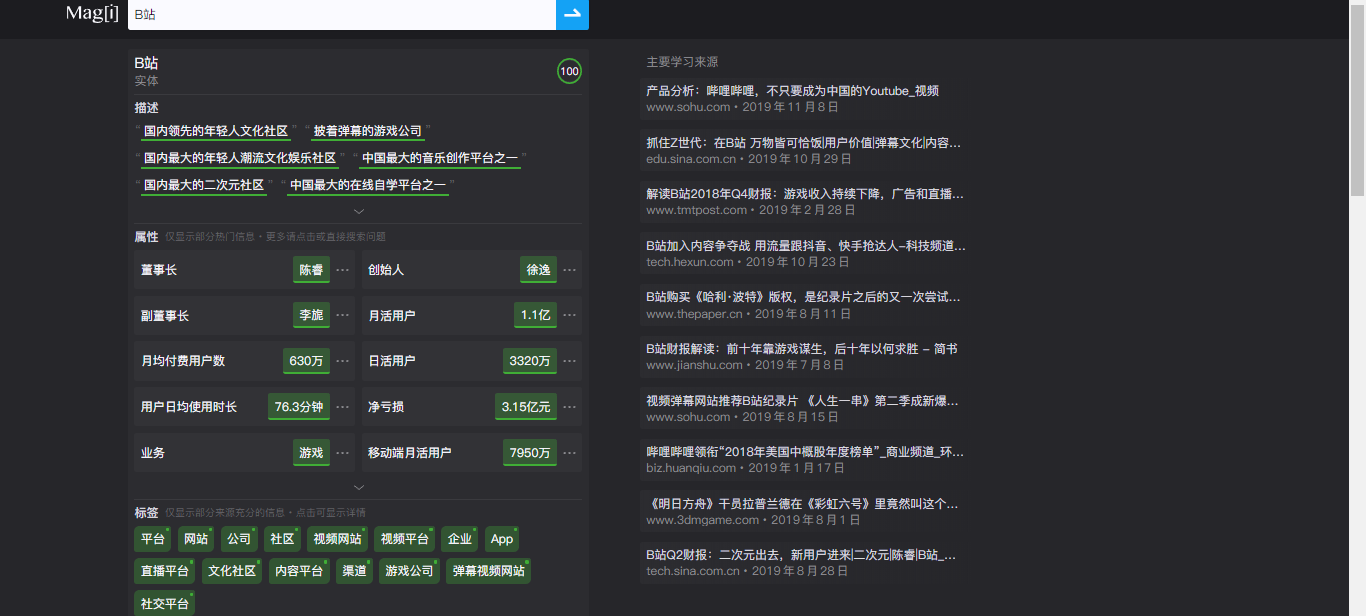Click the search field containing B站
The height and width of the screenshot is (616, 1366).
click(342, 15)
